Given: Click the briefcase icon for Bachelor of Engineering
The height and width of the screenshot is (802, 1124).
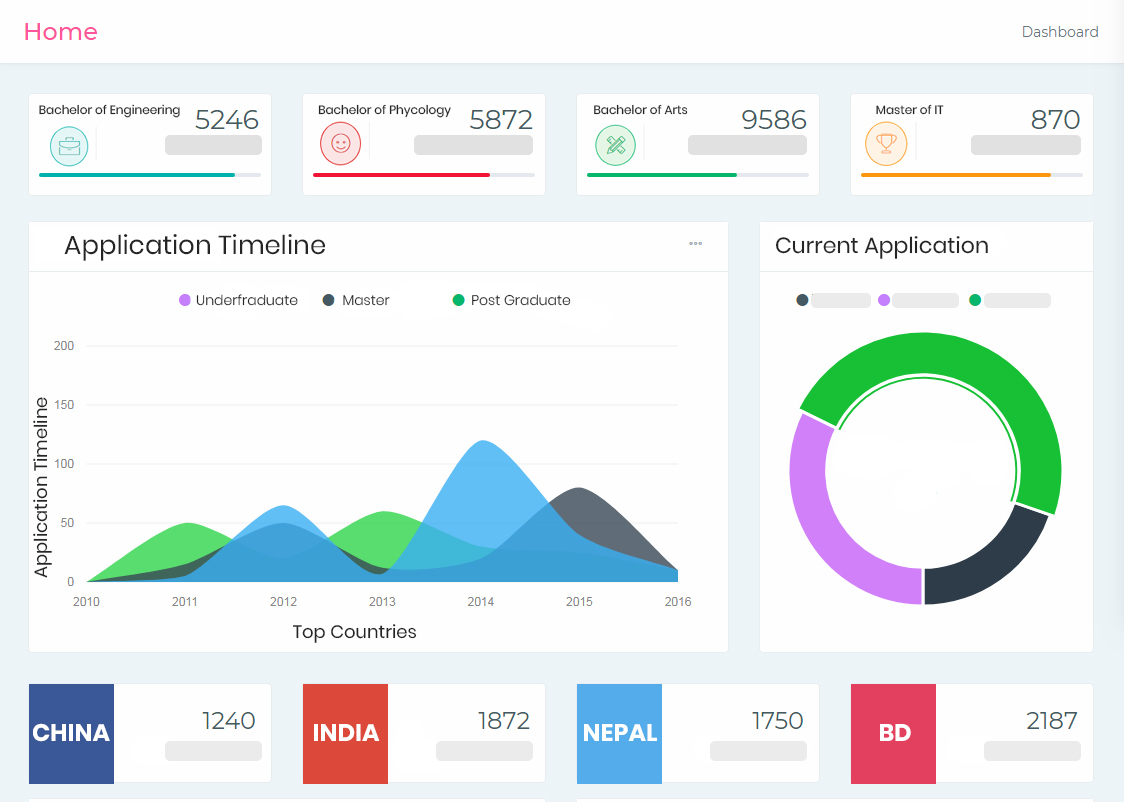Looking at the screenshot, I should click(x=69, y=145).
